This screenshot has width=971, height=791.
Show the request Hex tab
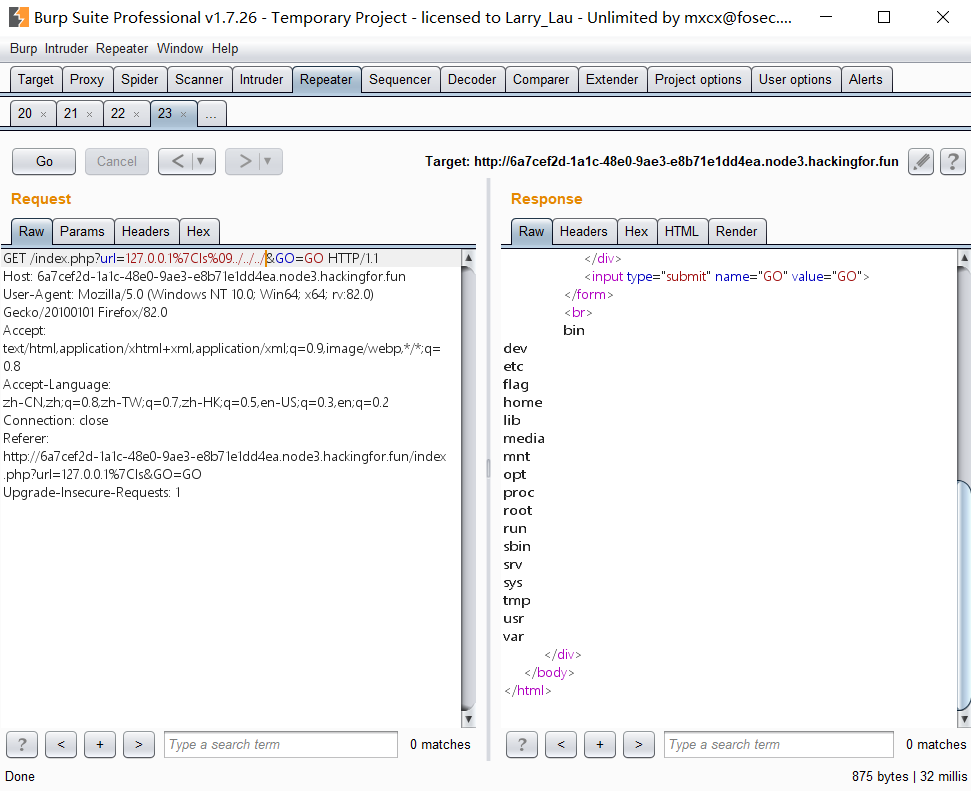199,232
